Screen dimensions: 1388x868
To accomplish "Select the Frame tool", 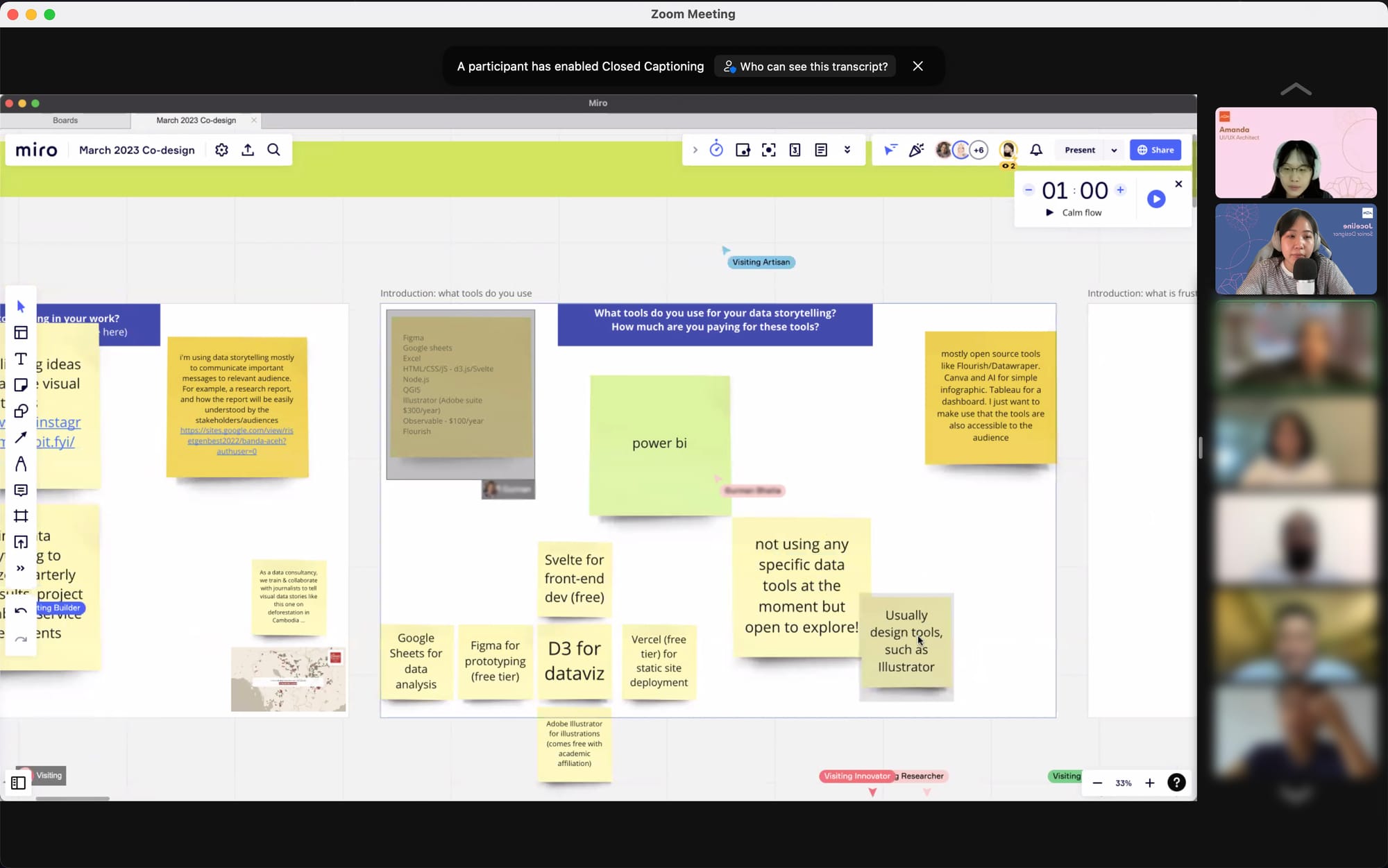I will tap(21, 516).
